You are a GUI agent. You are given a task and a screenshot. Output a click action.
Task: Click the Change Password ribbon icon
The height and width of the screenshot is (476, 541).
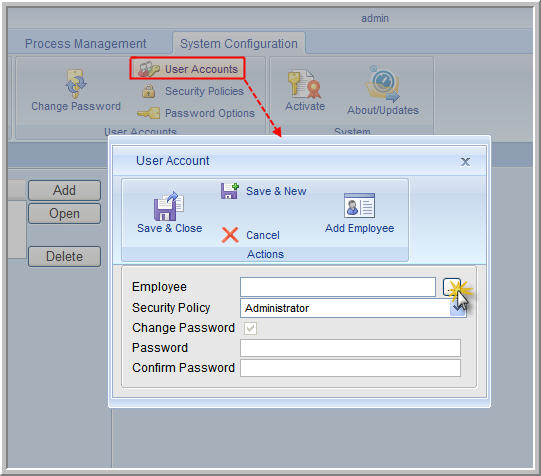pos(76,84)
